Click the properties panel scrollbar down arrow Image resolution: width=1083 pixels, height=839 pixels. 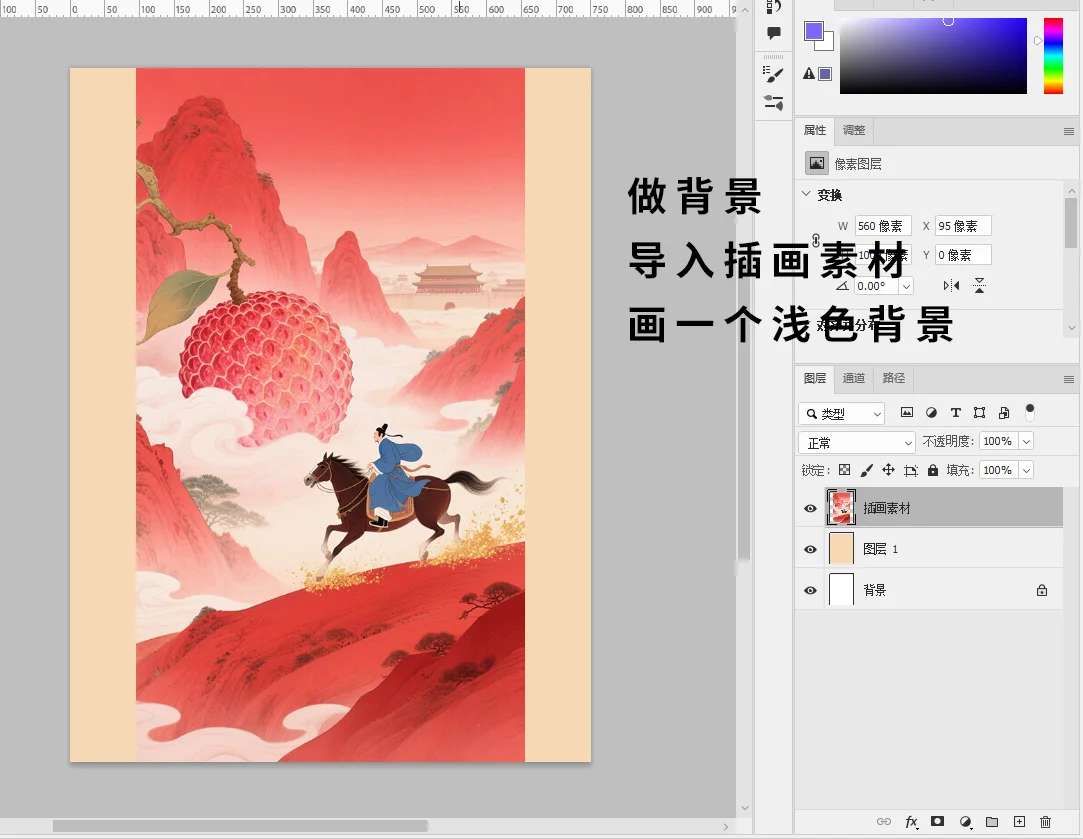1071,328
